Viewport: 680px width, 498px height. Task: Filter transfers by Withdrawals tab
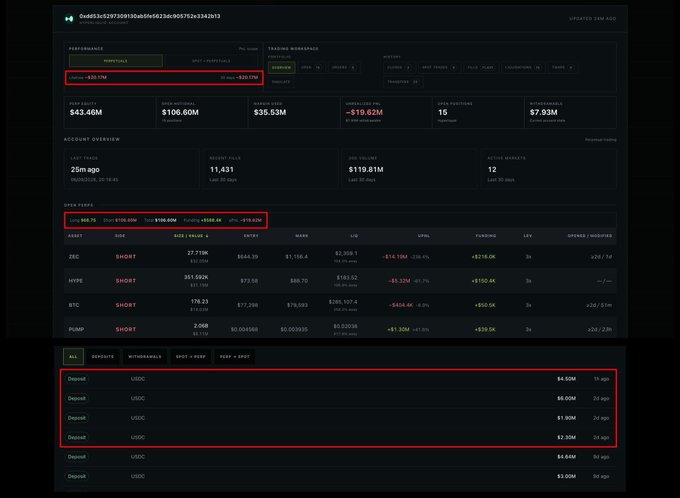[145, 357]
